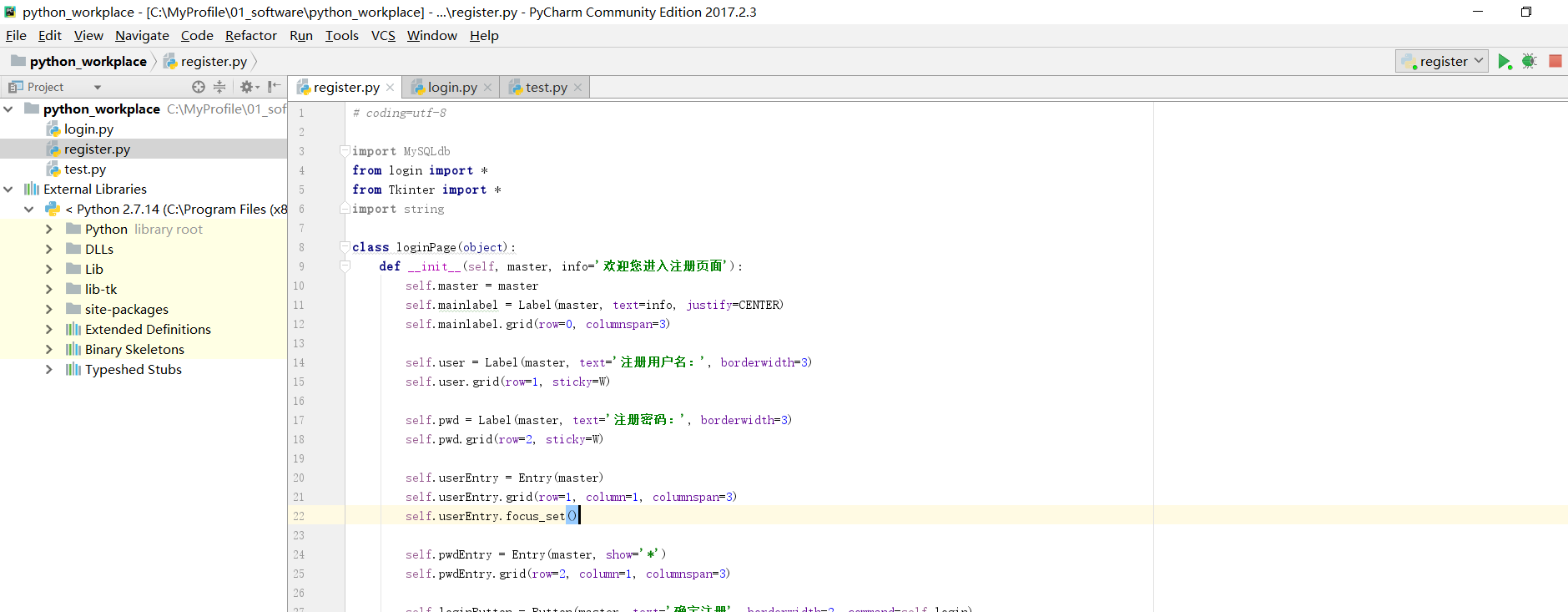
Task: Click the scroll from source target icon
Action: 199,87
